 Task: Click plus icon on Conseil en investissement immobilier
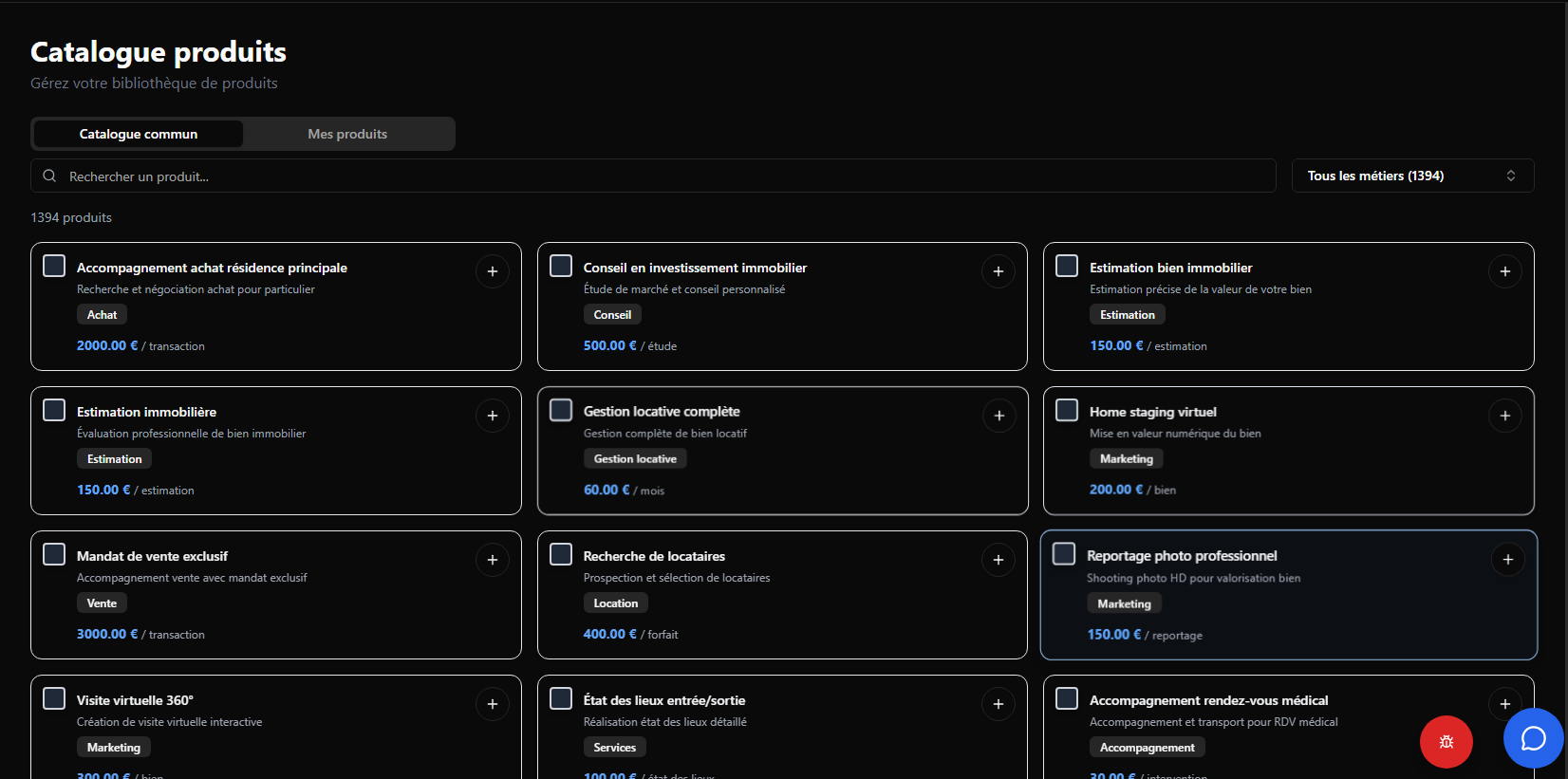998,271
